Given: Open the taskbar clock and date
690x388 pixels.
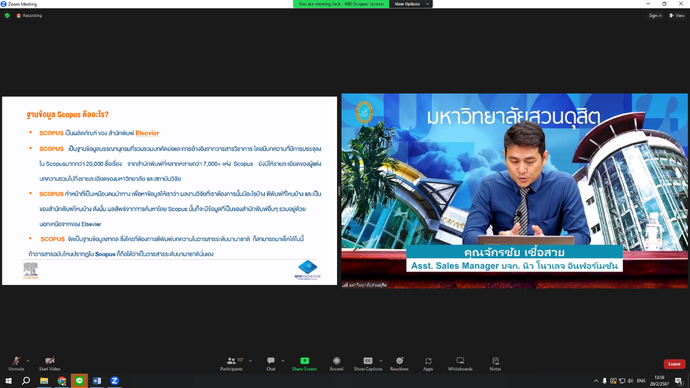Looking at the screenshot, I should coord(659,381).
